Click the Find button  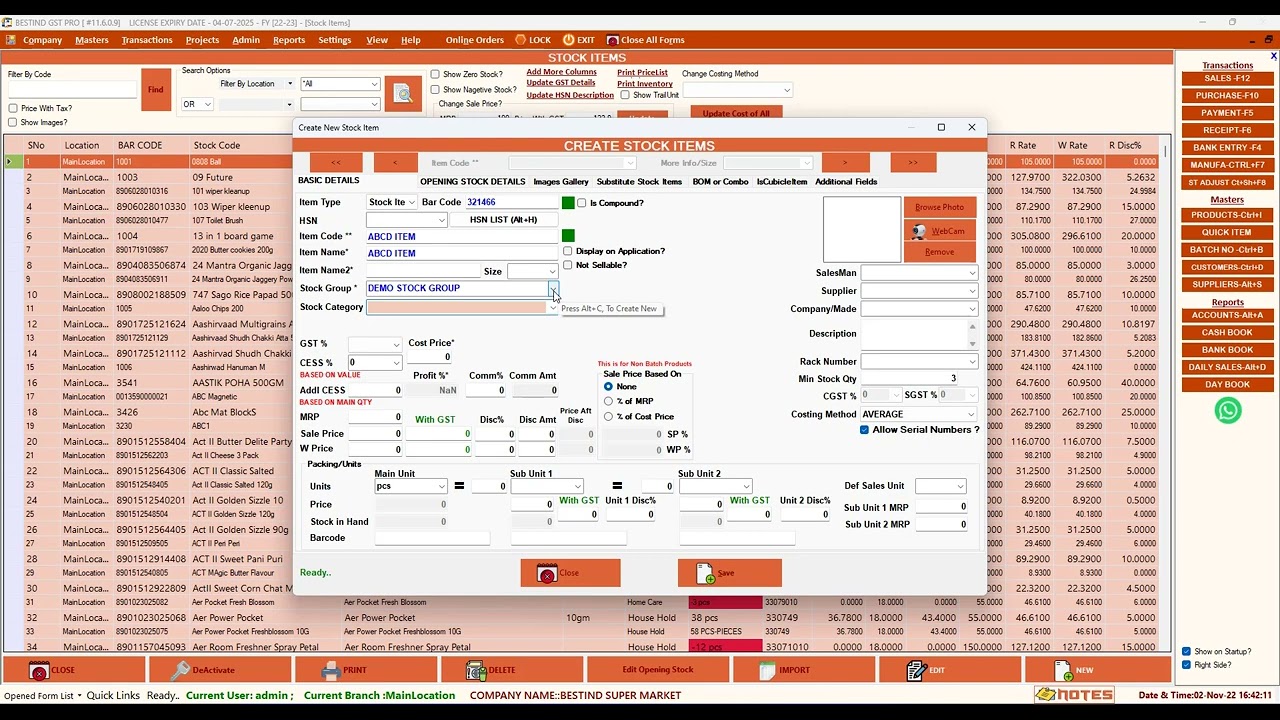point(156,90)
